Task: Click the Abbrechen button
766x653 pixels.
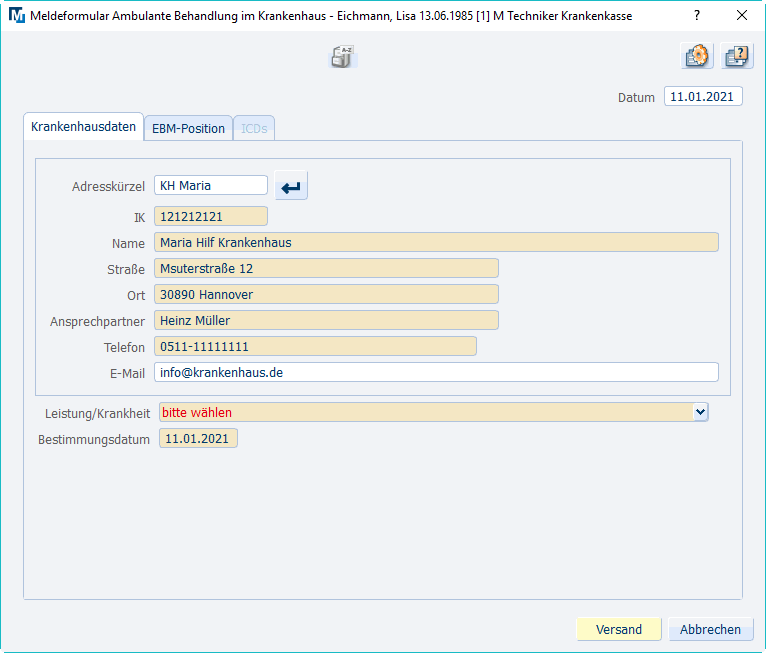Action: (x=710, y=629)
